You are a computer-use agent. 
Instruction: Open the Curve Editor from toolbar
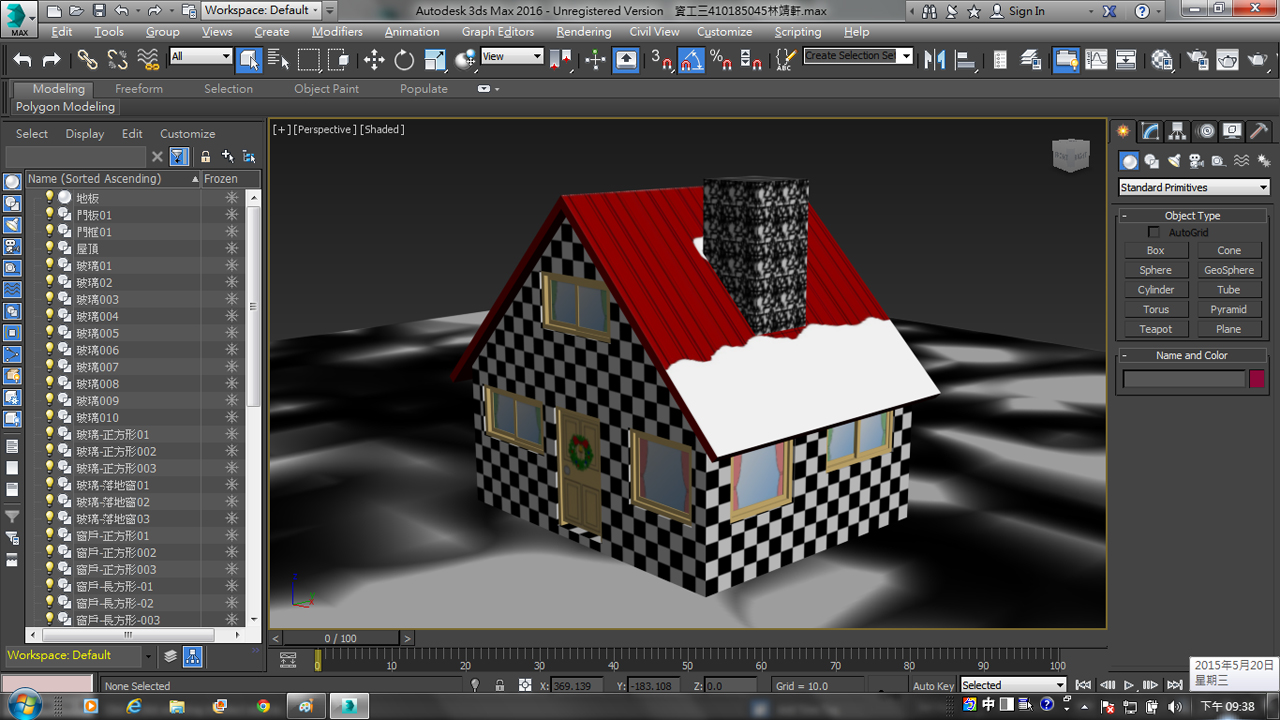pos(1097,60)
